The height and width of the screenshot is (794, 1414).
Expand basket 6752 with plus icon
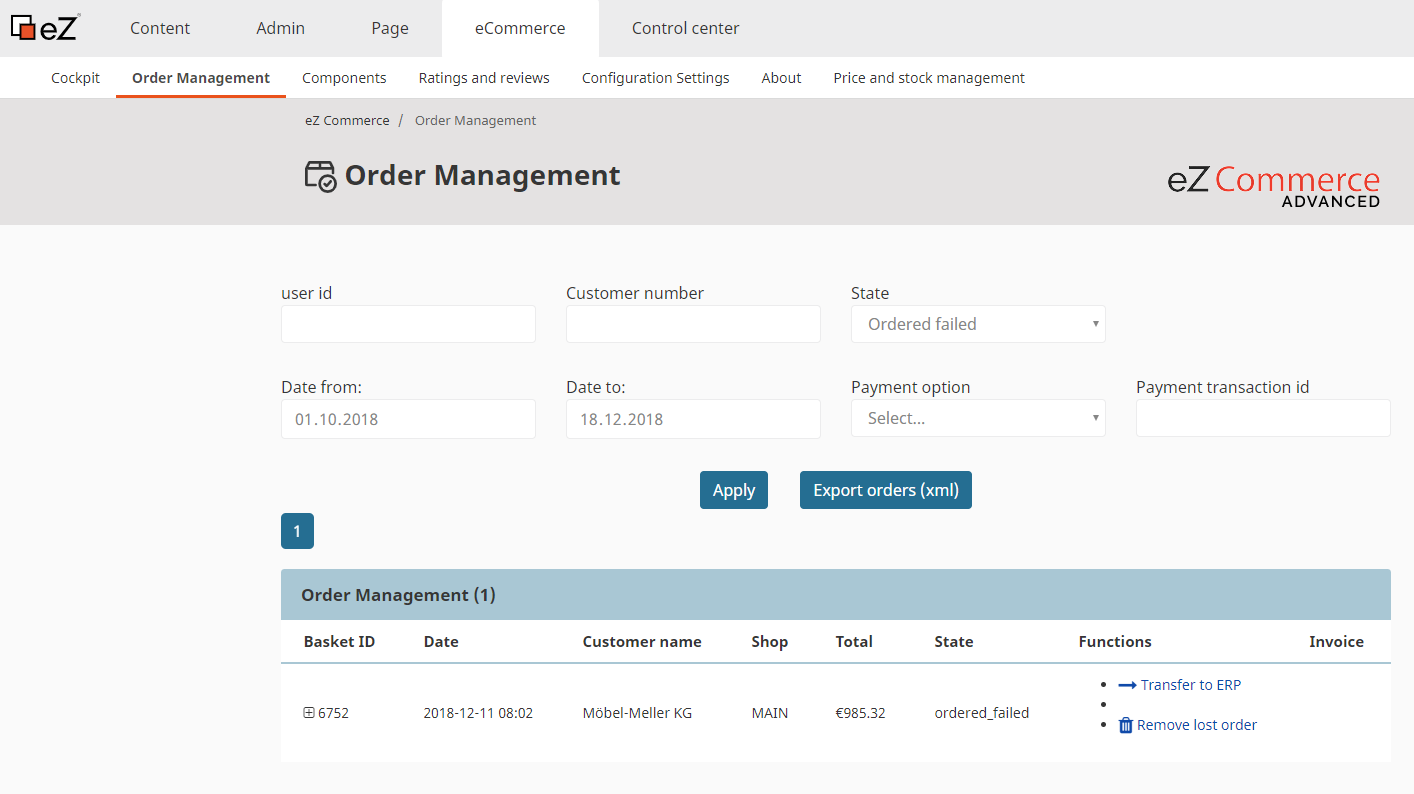pyautogui.click(x=309, y=713)
